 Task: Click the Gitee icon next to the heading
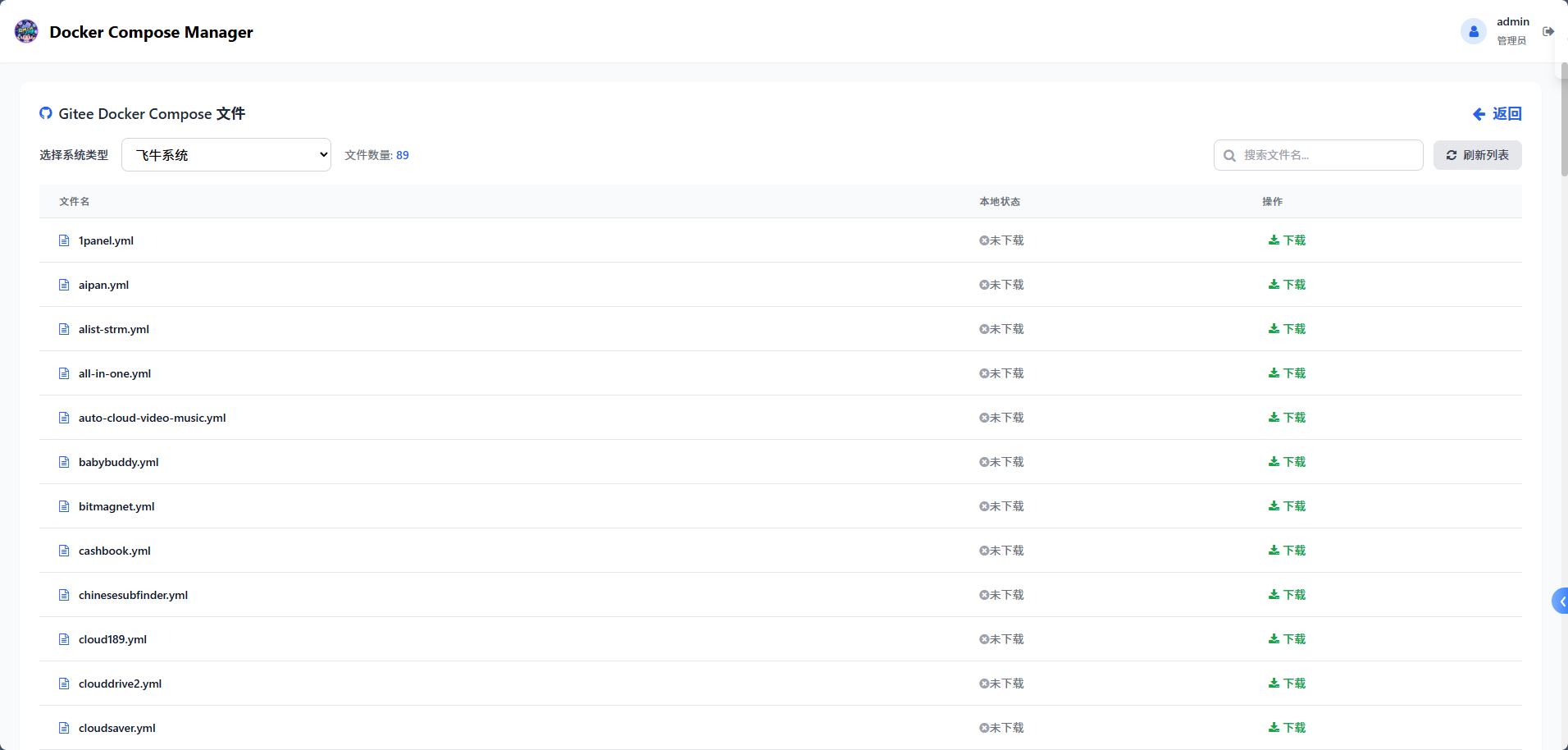[x=46, y=113]
